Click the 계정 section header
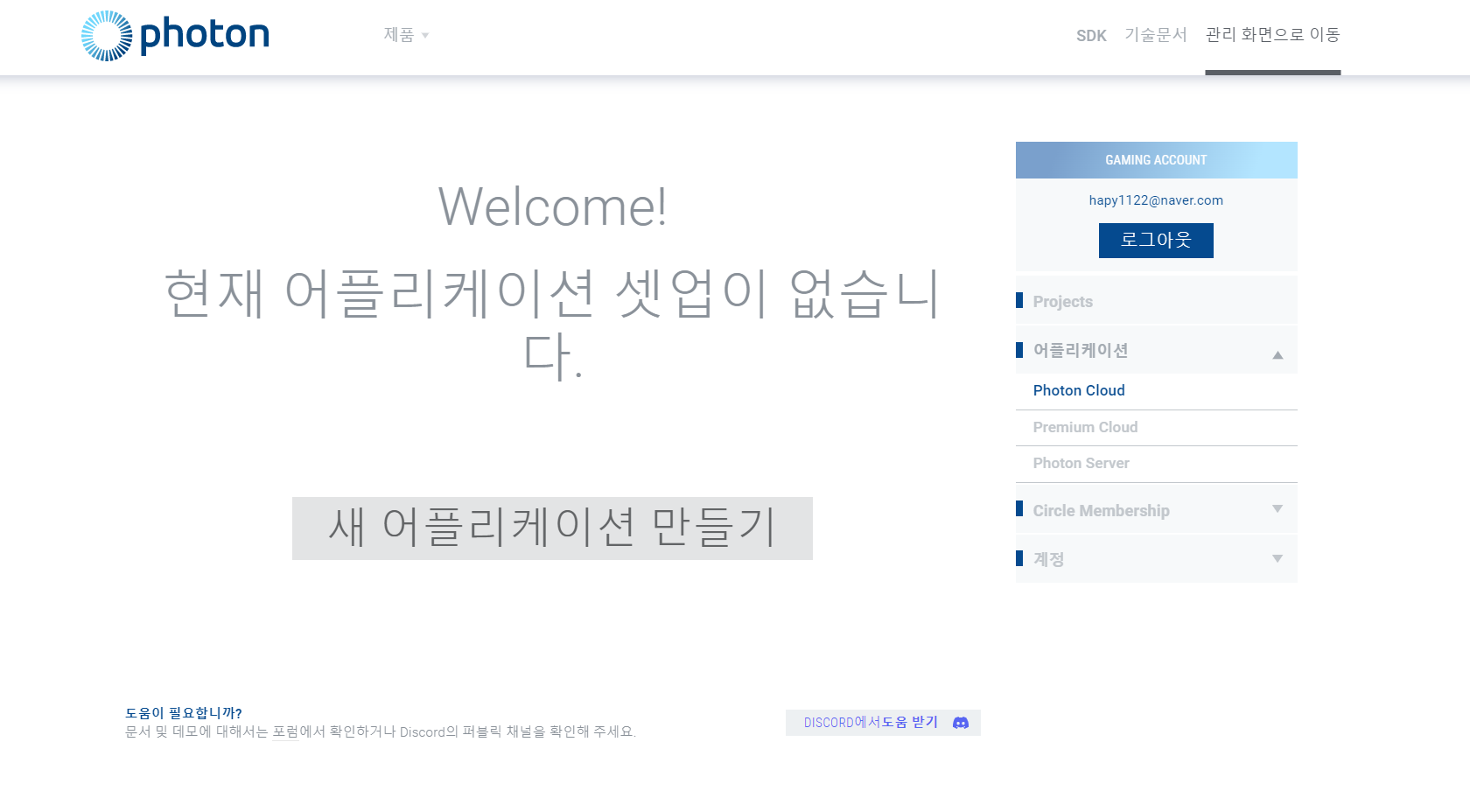 [x=1156, y=558]
